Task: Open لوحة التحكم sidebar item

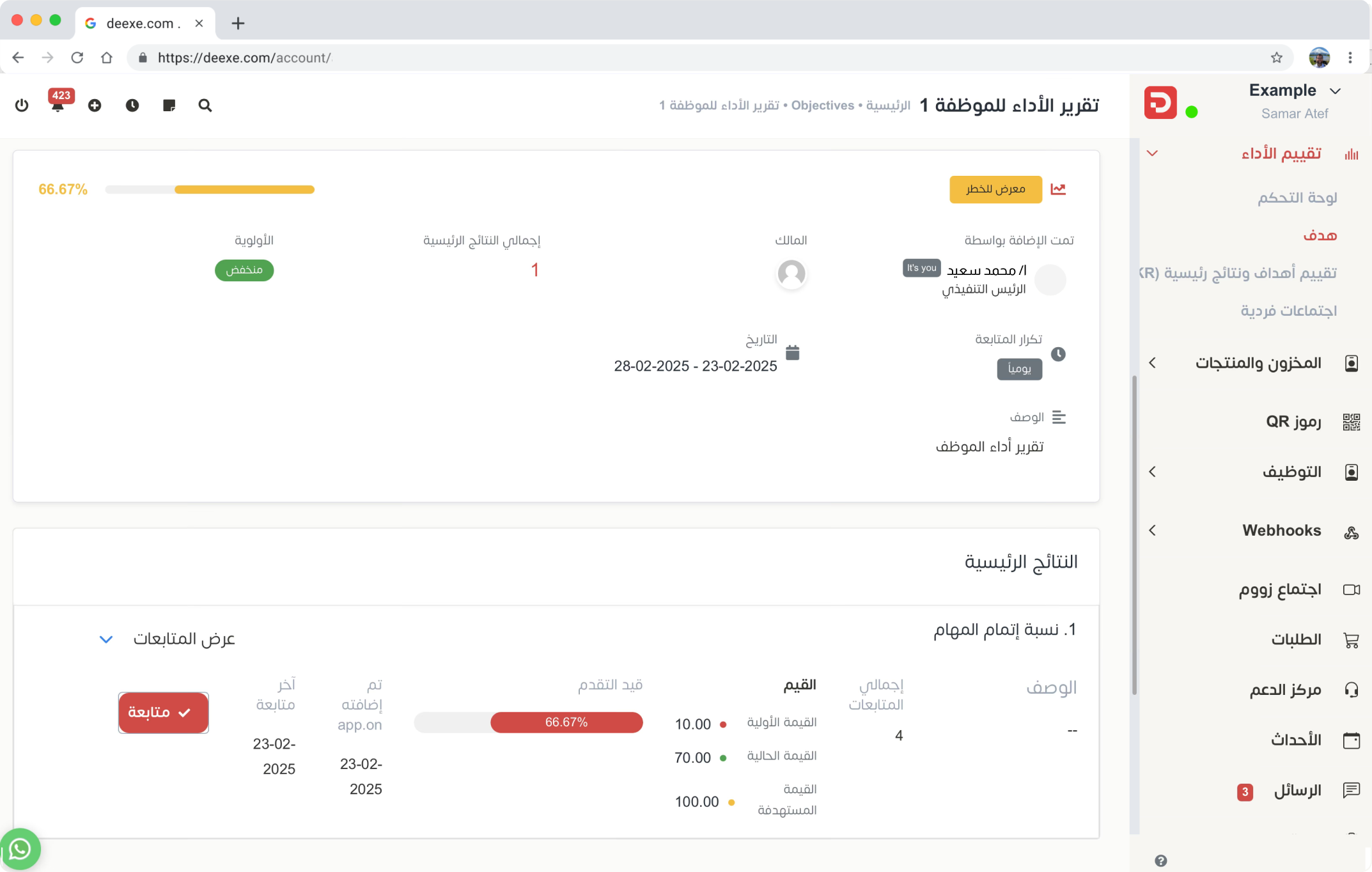Action: [1297, 198]
